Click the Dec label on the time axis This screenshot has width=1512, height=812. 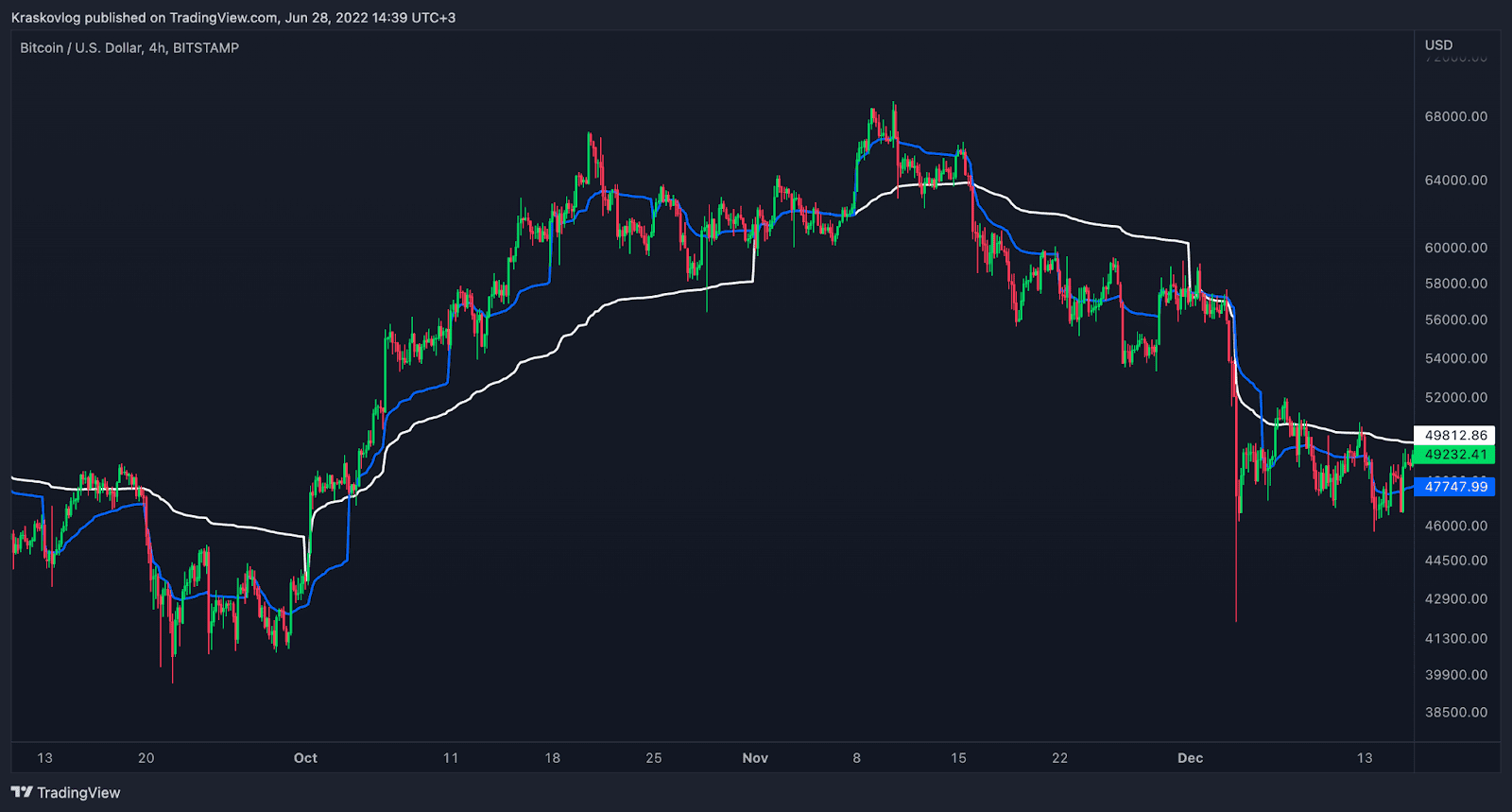1190,758
